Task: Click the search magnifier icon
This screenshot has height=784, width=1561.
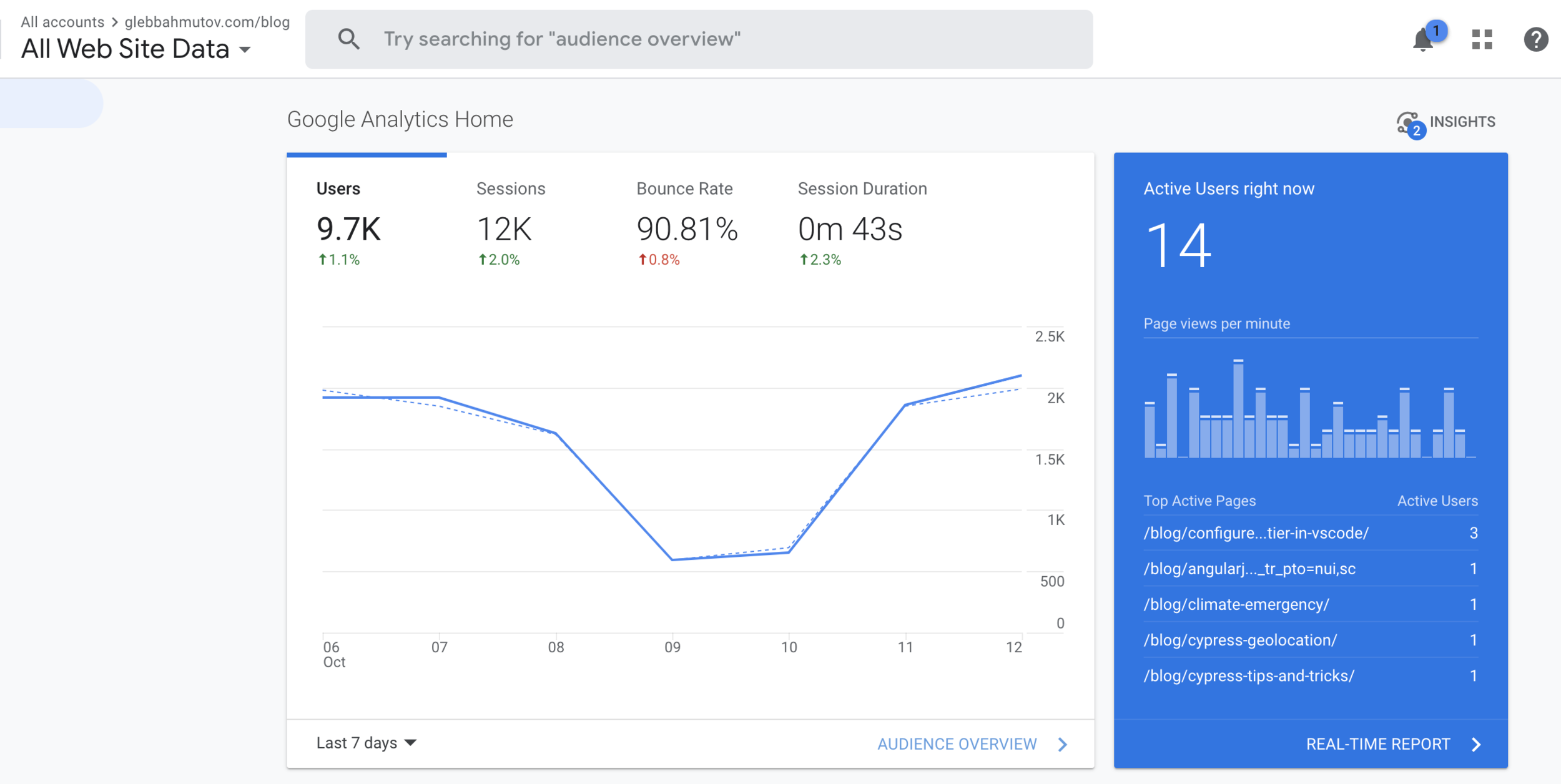Action: pos(348,39)
